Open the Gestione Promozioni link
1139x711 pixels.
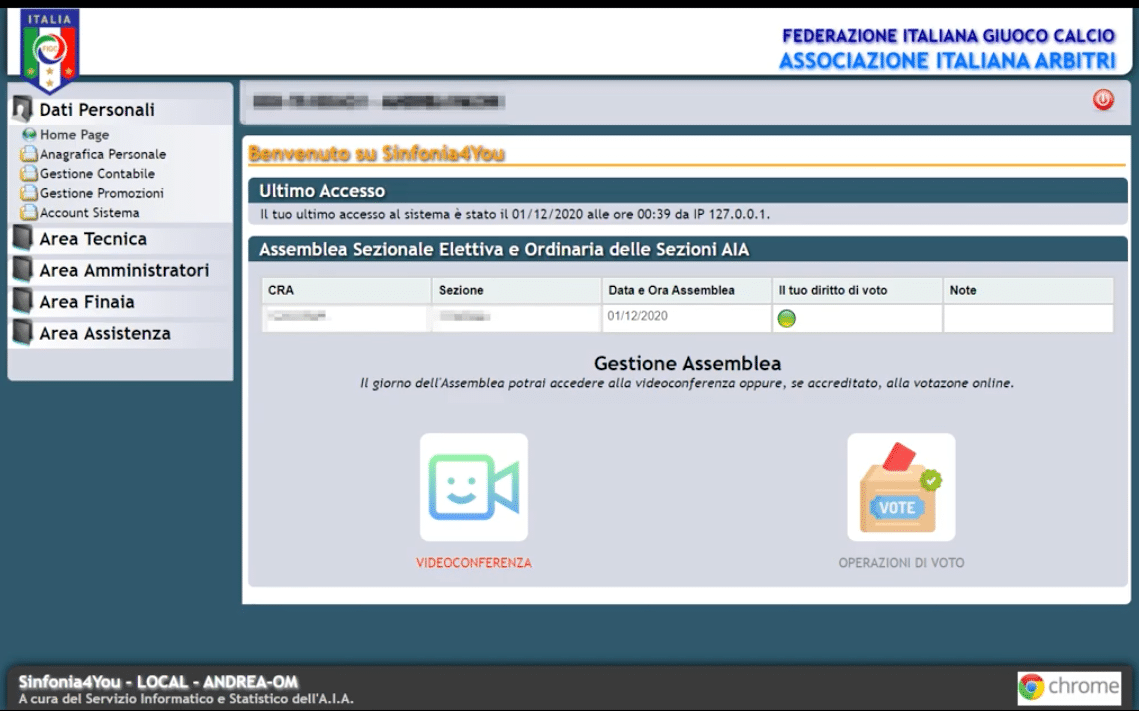(x=101, y=193)
